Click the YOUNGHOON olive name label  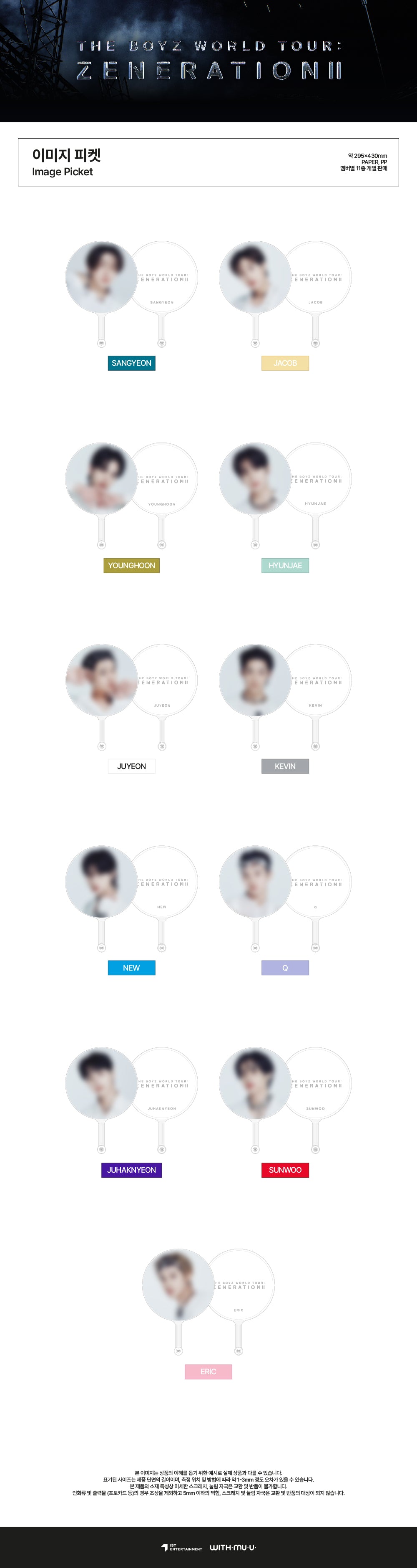(x=131, y=566)
